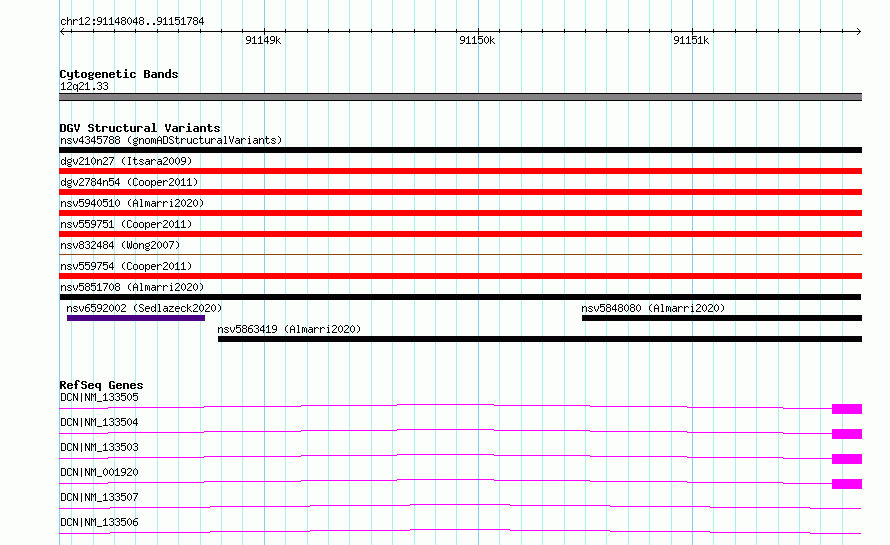Click the magenta exon block of DCN|NM_001920

pyautogui.click(x=847, y=484)
